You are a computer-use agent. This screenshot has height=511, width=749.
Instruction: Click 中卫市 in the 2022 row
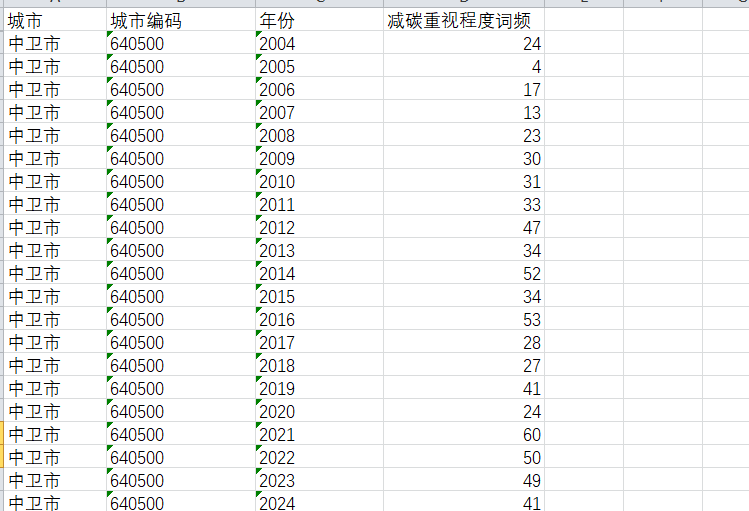(x=55, y=458)
